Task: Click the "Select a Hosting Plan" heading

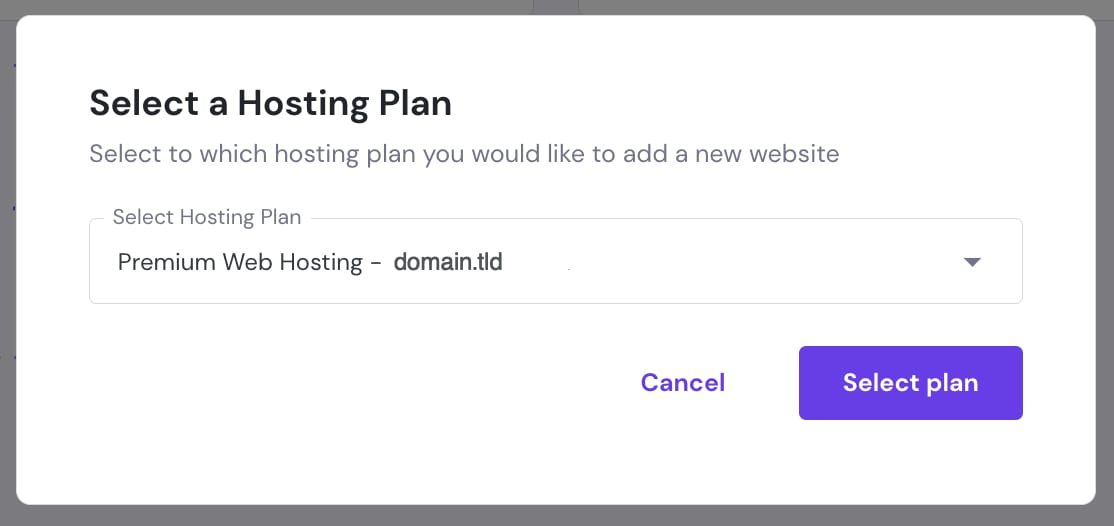Action: (270, 103)
